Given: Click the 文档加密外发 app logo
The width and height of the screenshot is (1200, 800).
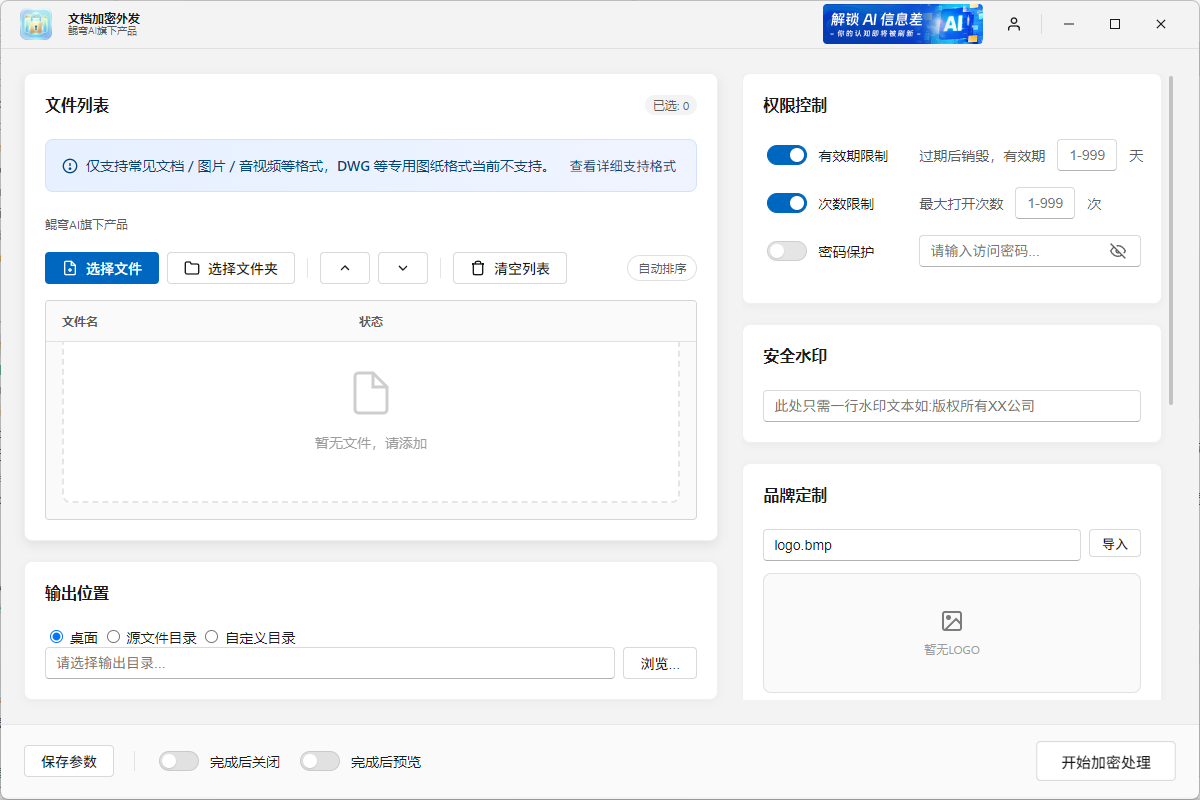Looking at the screenshot, I should (36, 24).
